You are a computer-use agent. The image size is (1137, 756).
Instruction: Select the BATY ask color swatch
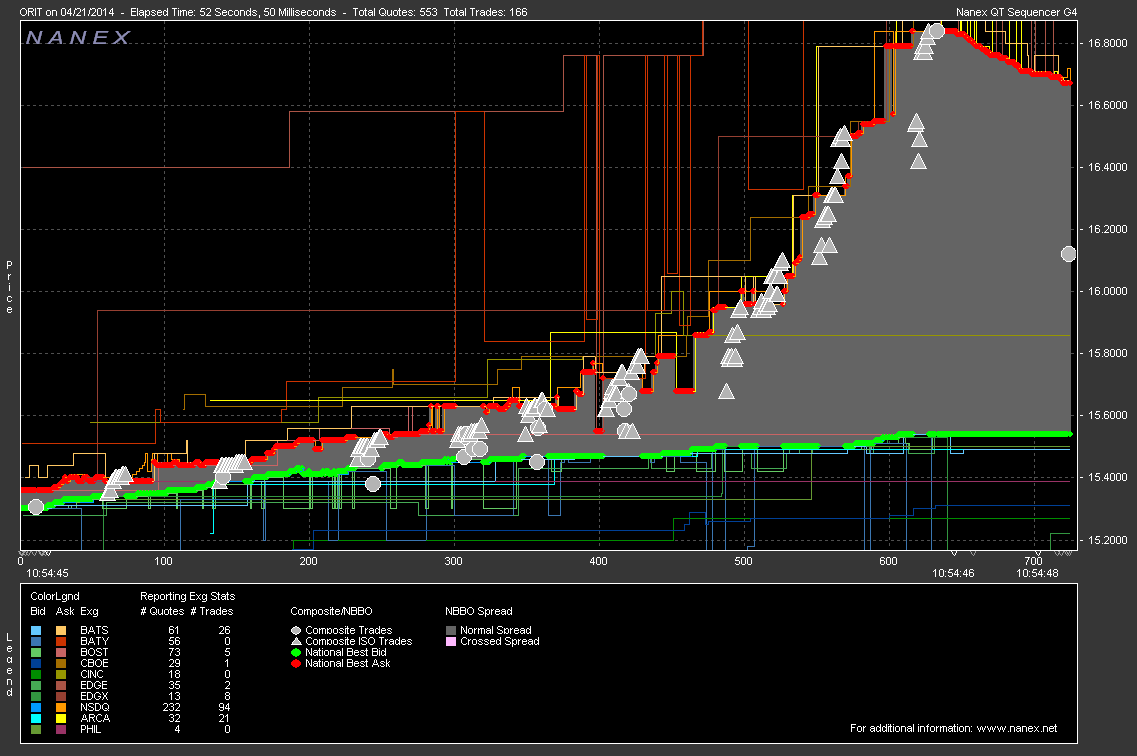click(61, 641)
